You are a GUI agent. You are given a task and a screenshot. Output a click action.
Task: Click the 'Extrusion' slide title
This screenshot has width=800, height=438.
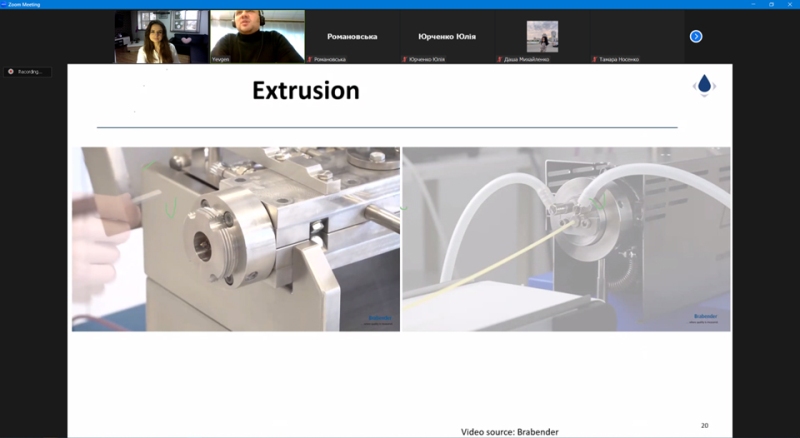[306, 90]
